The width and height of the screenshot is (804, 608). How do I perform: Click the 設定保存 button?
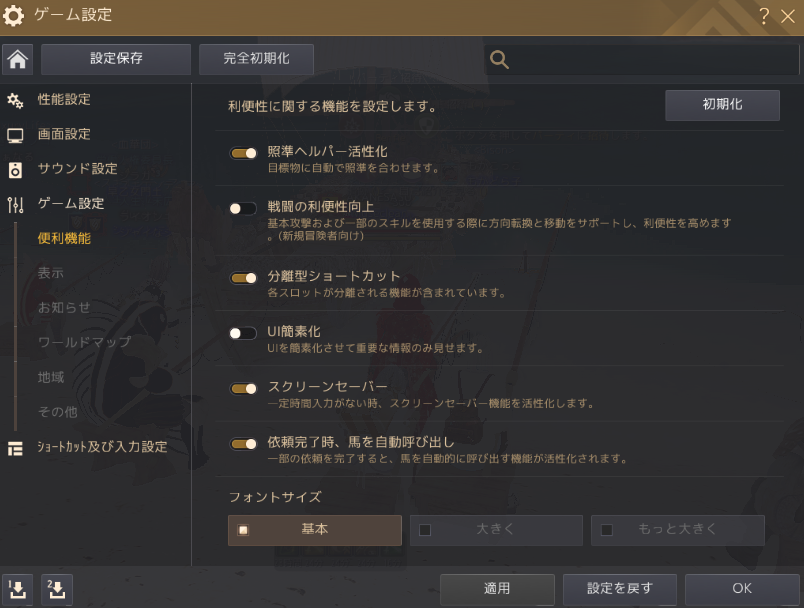116,59
